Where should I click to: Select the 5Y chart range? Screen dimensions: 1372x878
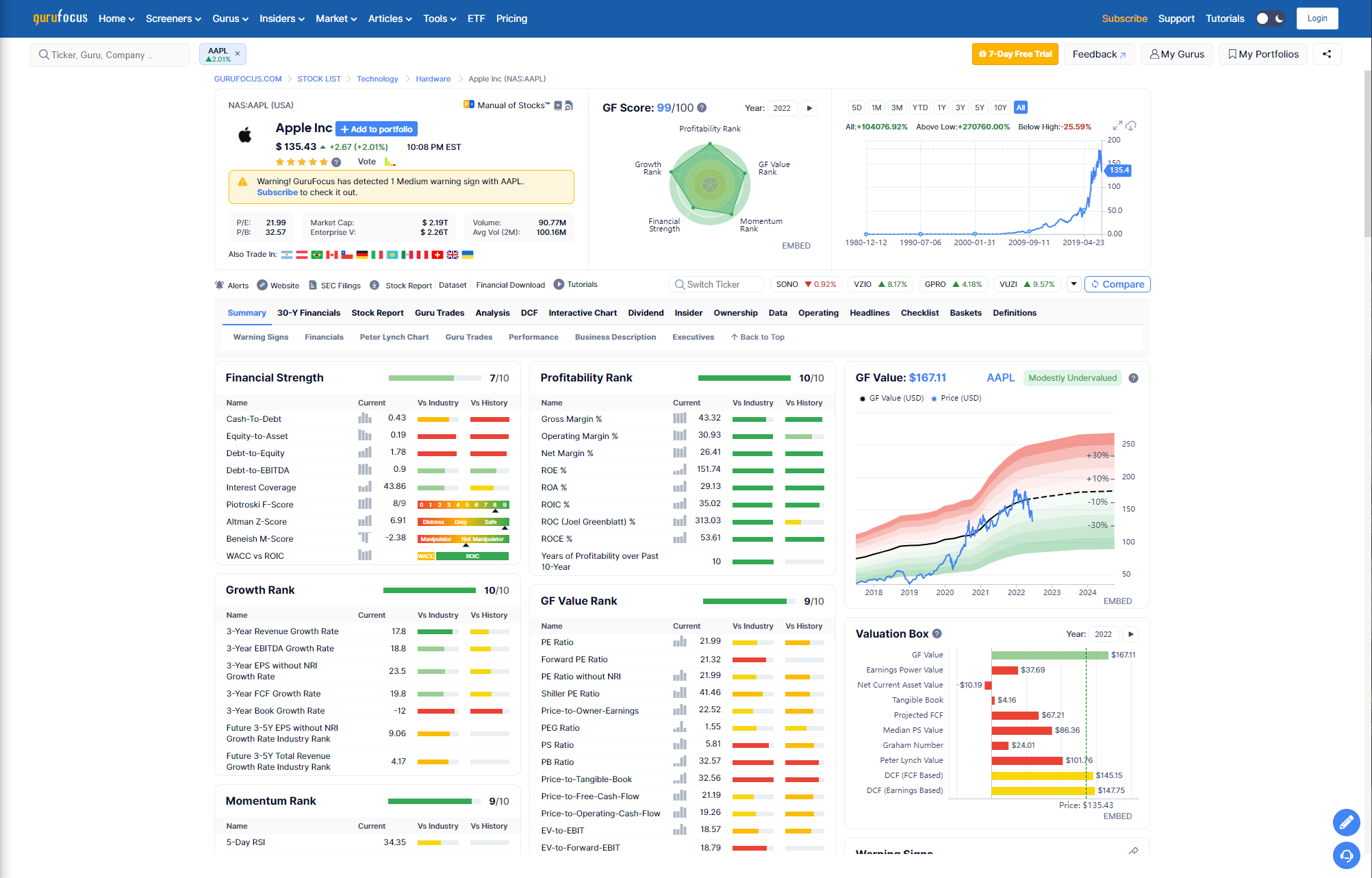click(x=979, y=108)
